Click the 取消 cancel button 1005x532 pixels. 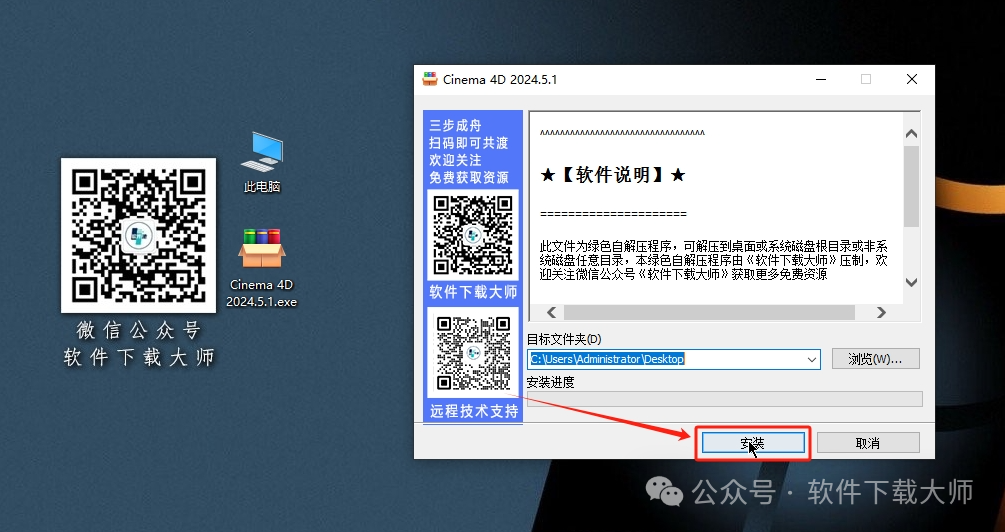coord(867,443)
